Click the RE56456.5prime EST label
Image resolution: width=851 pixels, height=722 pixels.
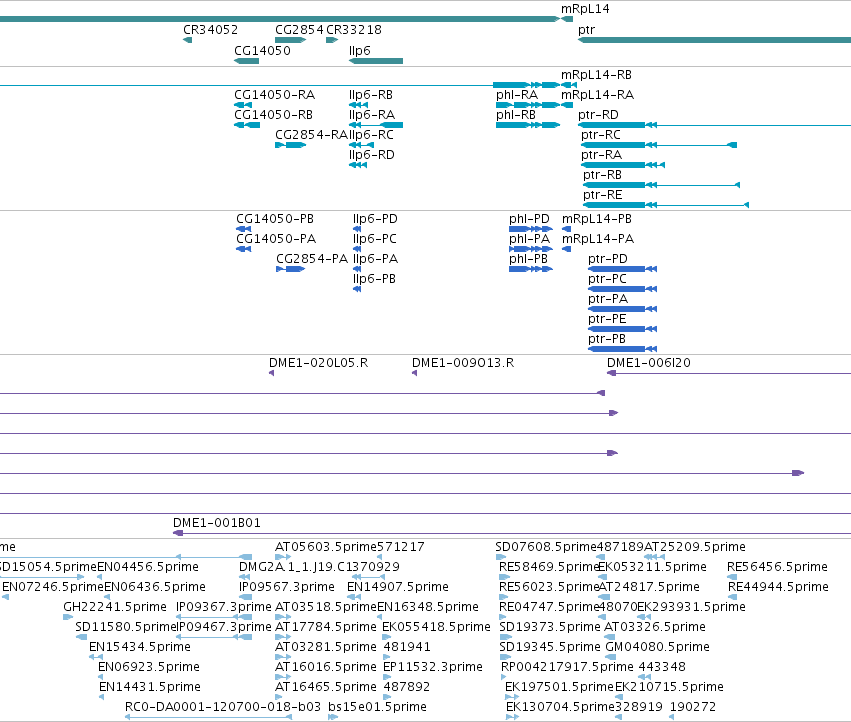tap(777, 567)
